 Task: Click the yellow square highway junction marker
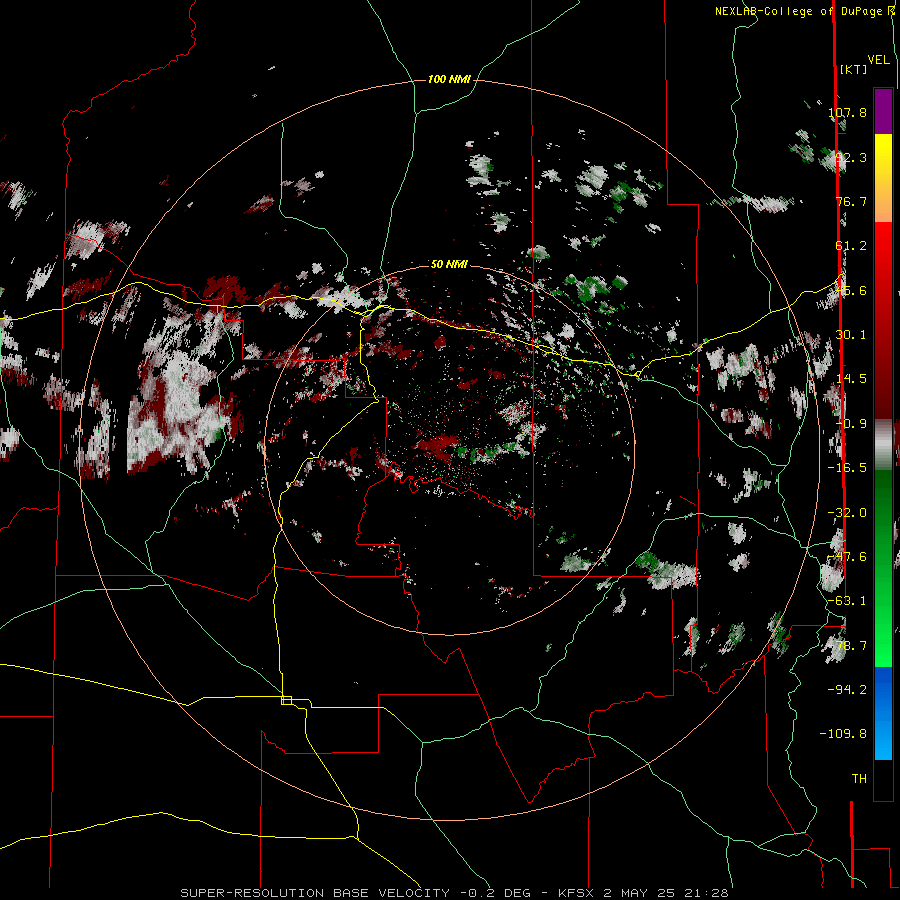click(x=286, y=700)
